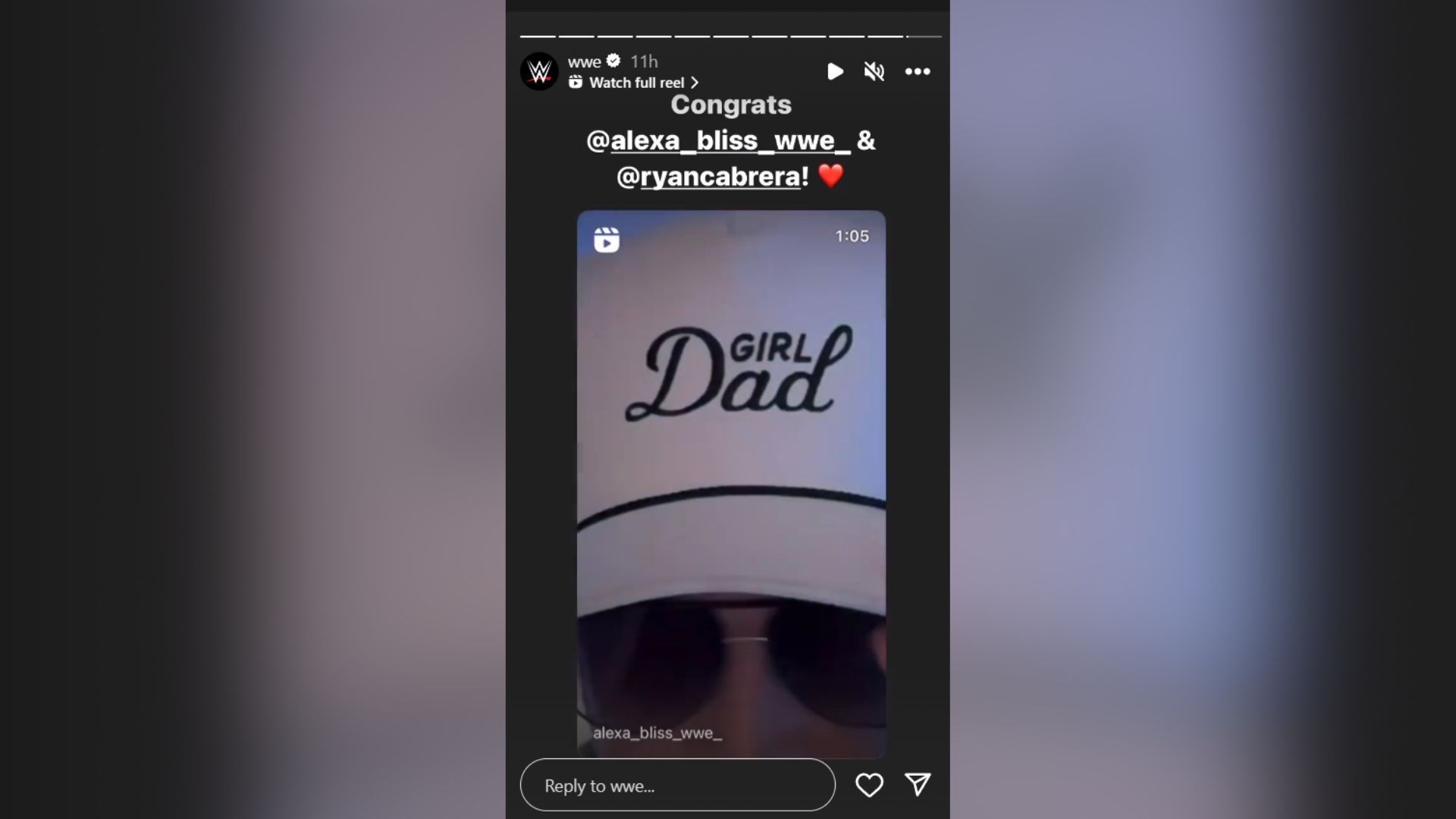Scroll the story progress segments
1456x819 pixels.
(x=728, y=36)
